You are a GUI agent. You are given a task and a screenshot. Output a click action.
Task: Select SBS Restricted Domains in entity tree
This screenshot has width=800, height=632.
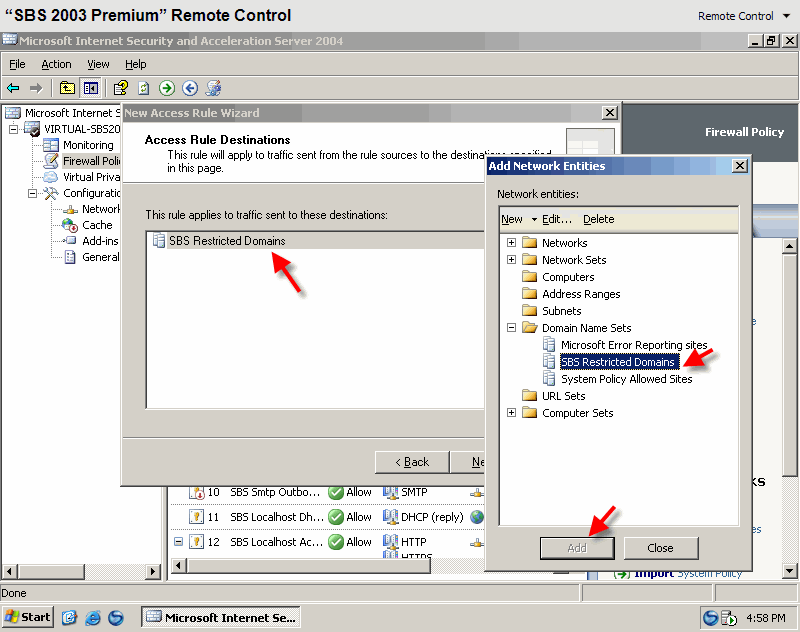[619, 362]
